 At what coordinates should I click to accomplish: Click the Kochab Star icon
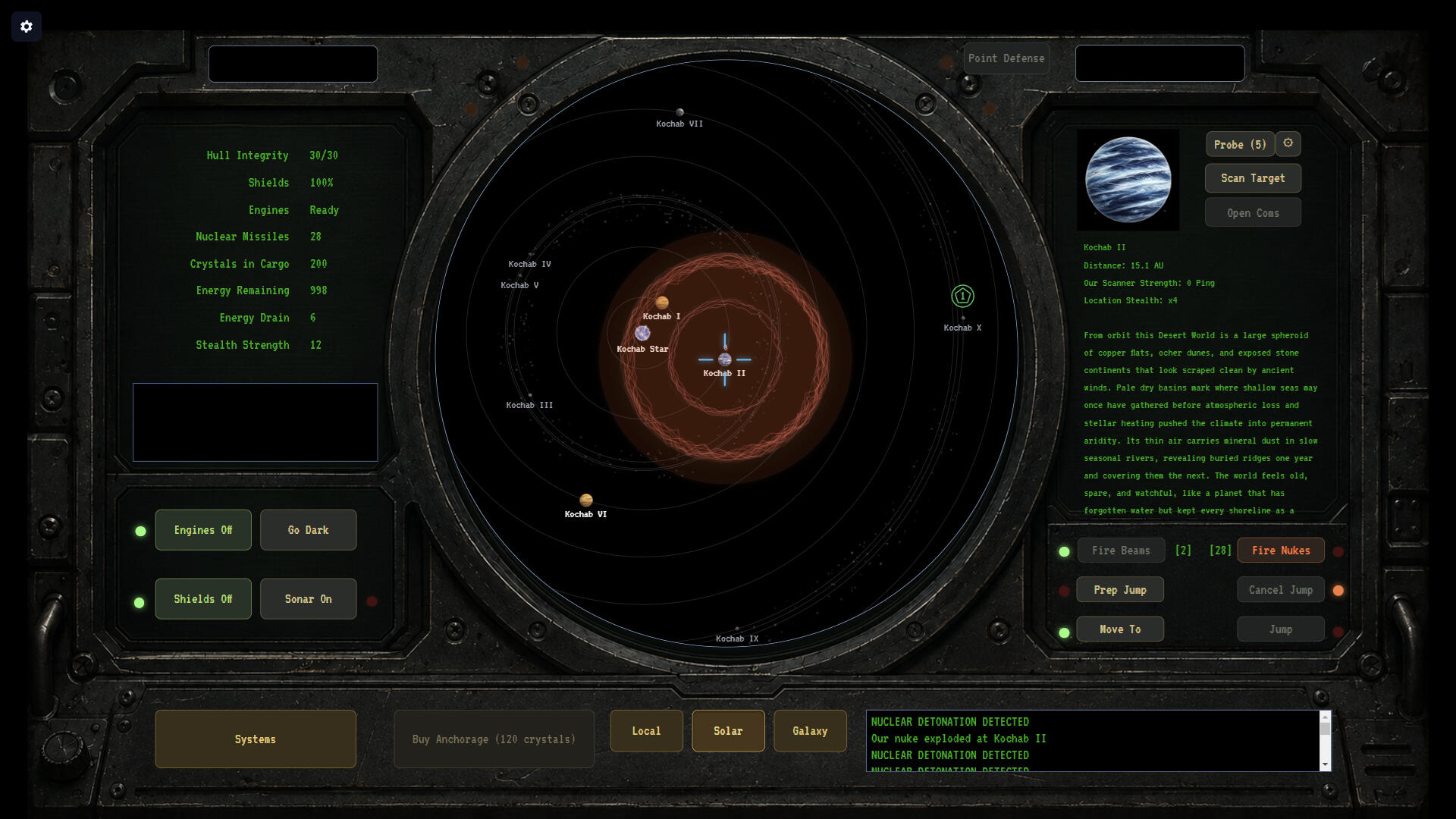(642, 333)
